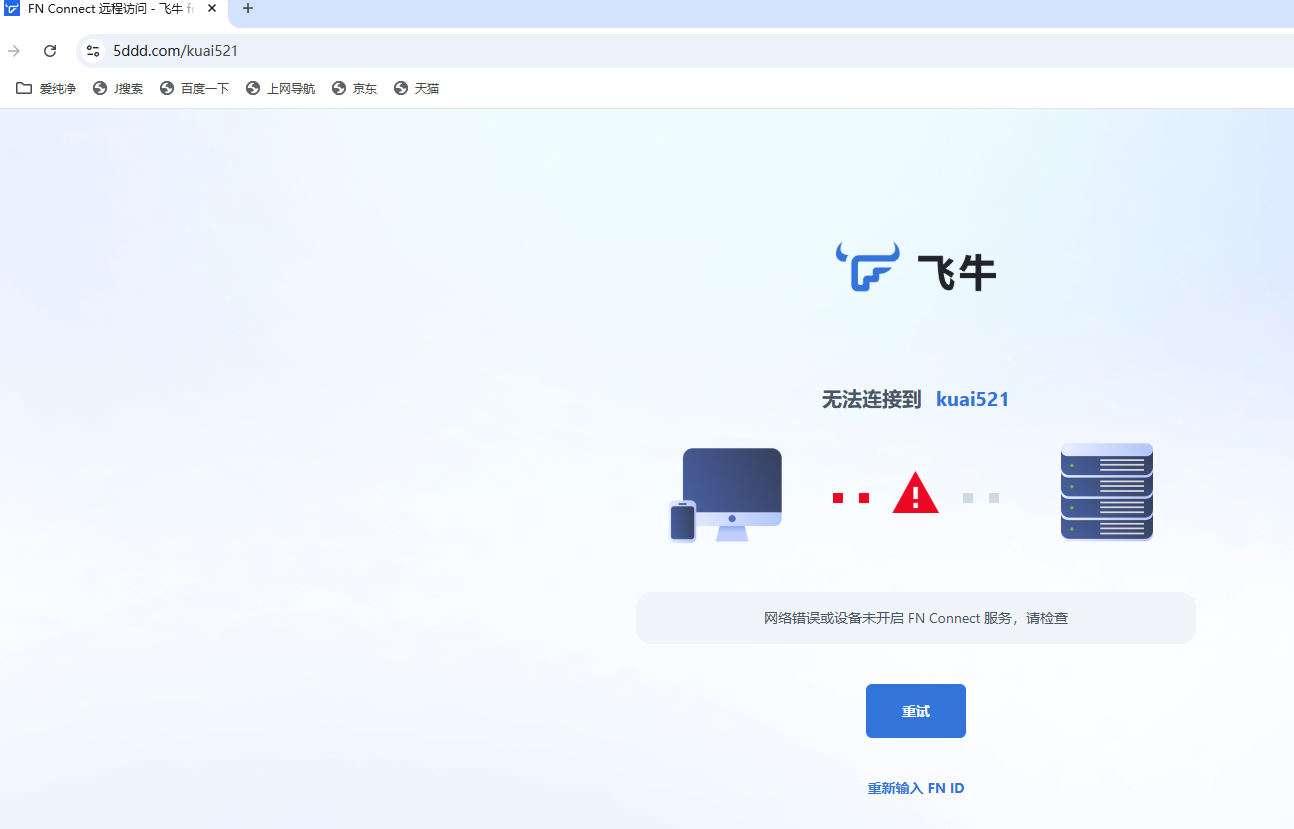The height and width of the screenshot is (829, 1294).
Task: Reload the current page
Action: (x=50, y=51)
